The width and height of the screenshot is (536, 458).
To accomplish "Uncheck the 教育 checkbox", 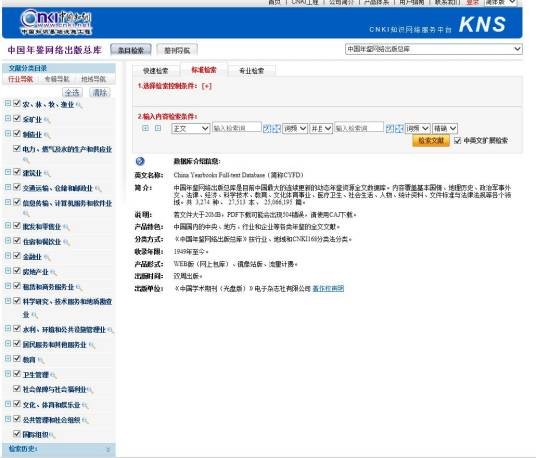I will (x=16, y=359).
